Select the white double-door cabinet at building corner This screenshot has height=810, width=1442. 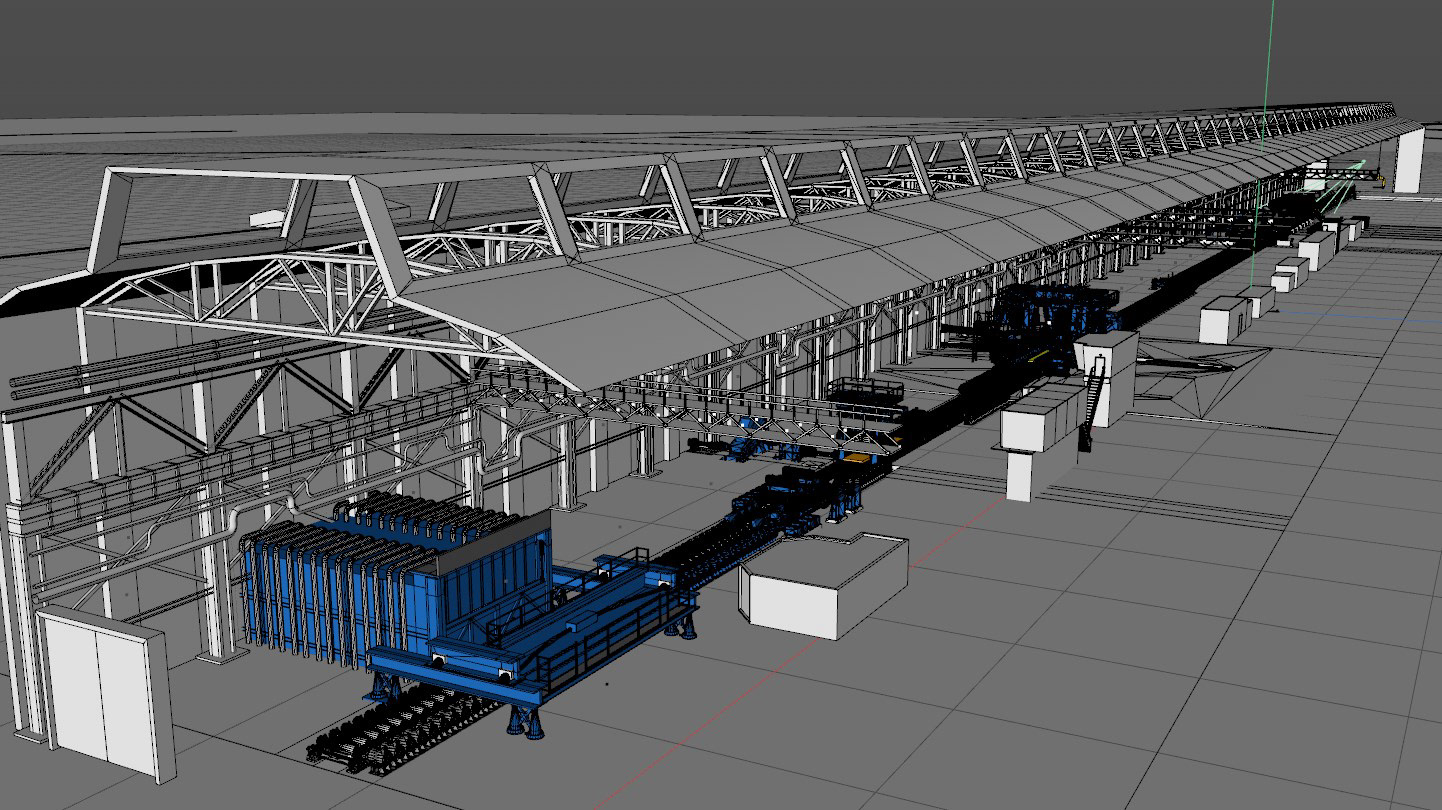pyautogui.click(x=104, y=693)
